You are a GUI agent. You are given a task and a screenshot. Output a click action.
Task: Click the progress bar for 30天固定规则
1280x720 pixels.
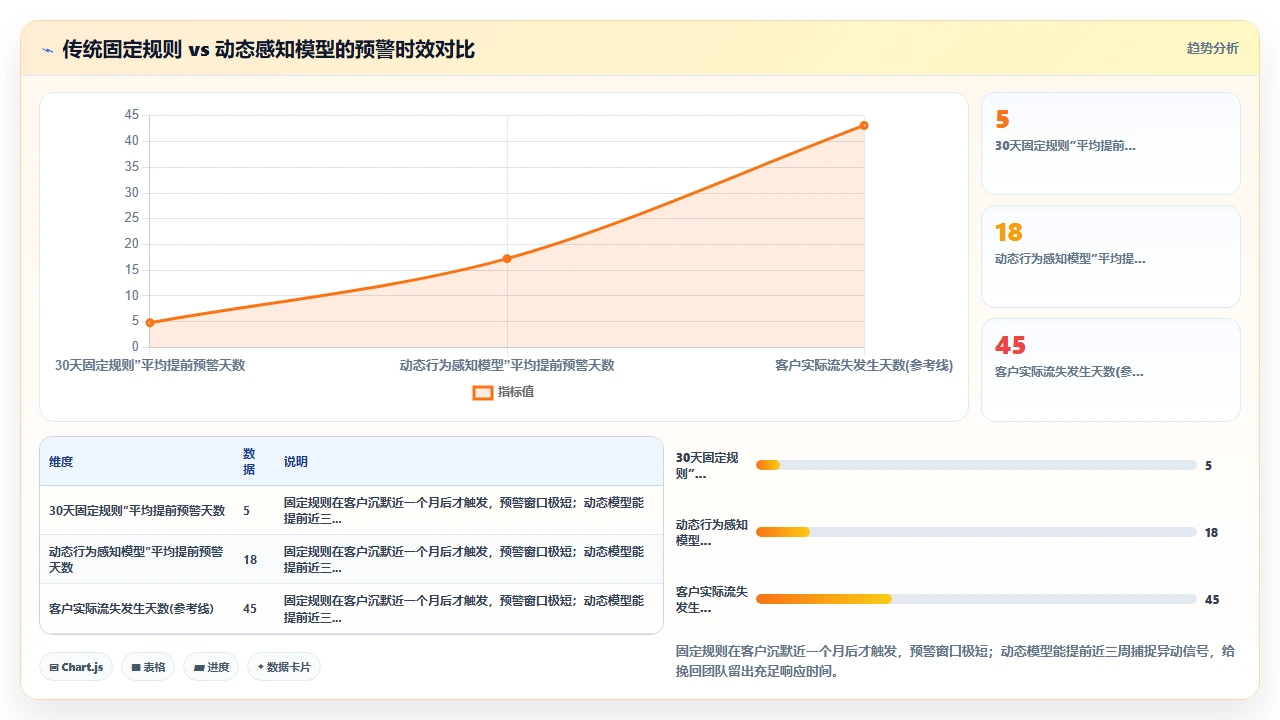(x=976, y=465)
